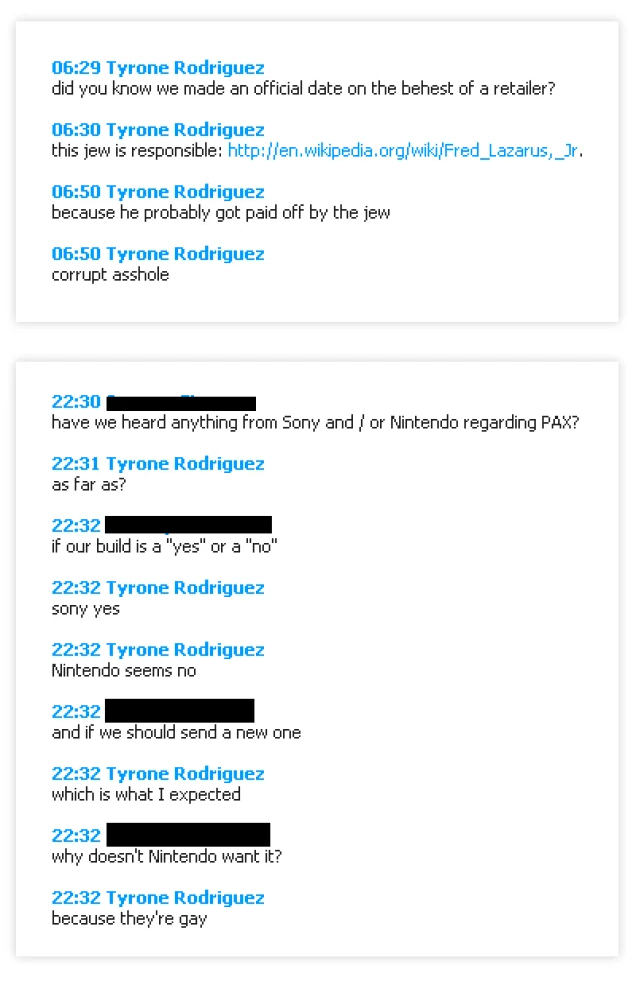Click the 22:30 timestamp in second panel
Screen dimensions: 636x981
pyautogui.click(x=76, y=402)
